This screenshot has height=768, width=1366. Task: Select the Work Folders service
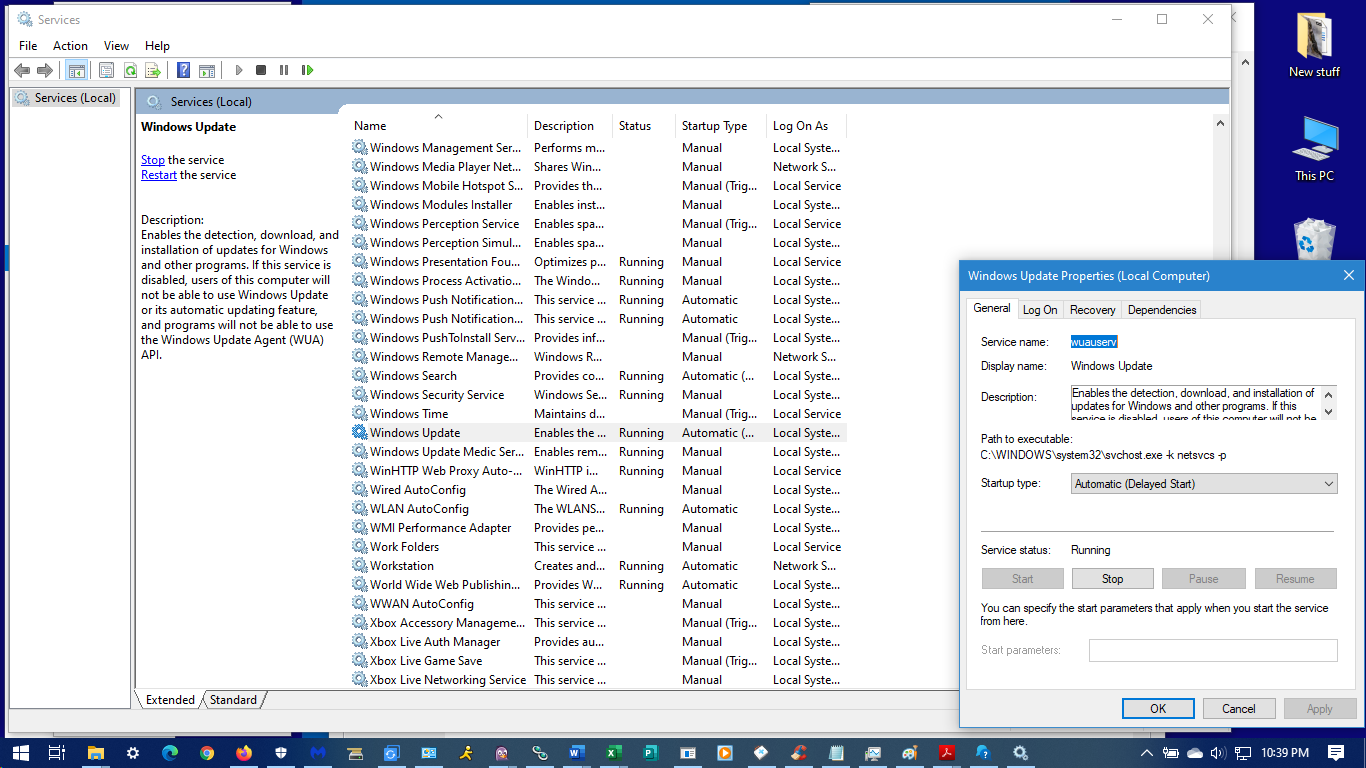pyautogui.click(x=599, y=547)
